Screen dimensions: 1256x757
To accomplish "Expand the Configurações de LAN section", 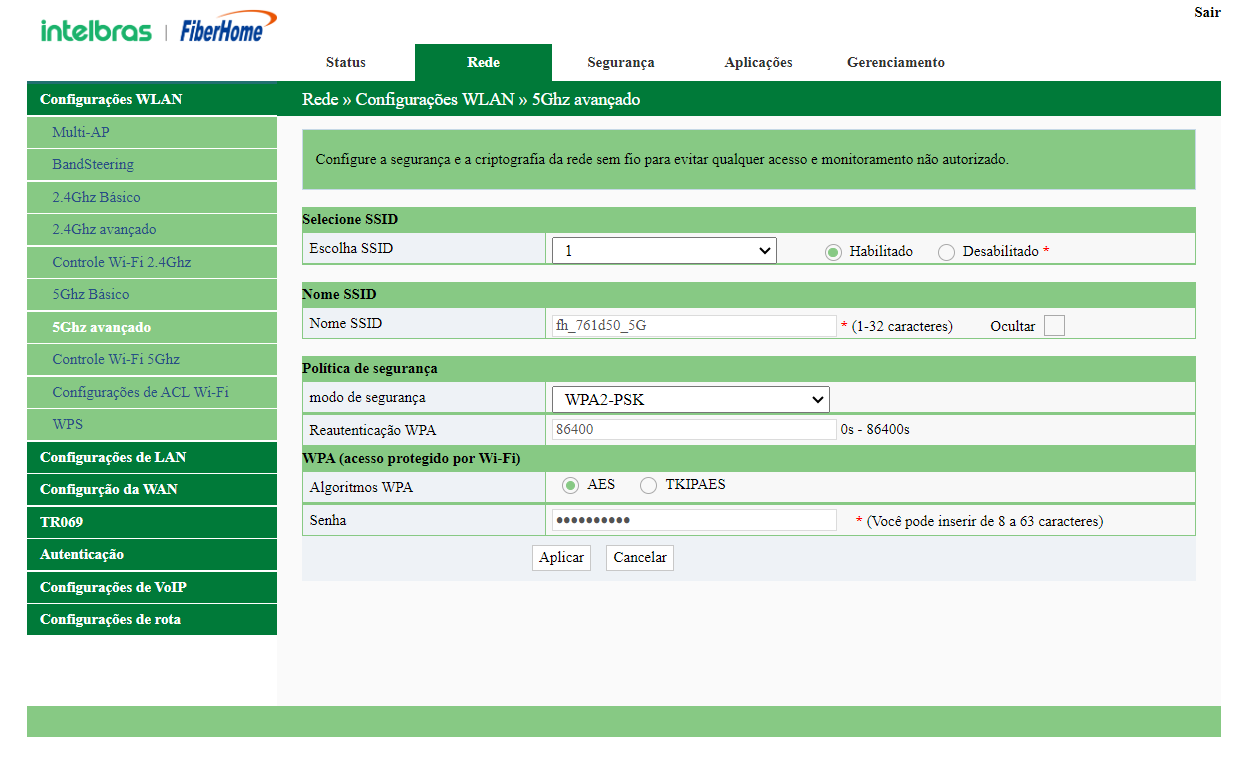I will tap(152, 457).
